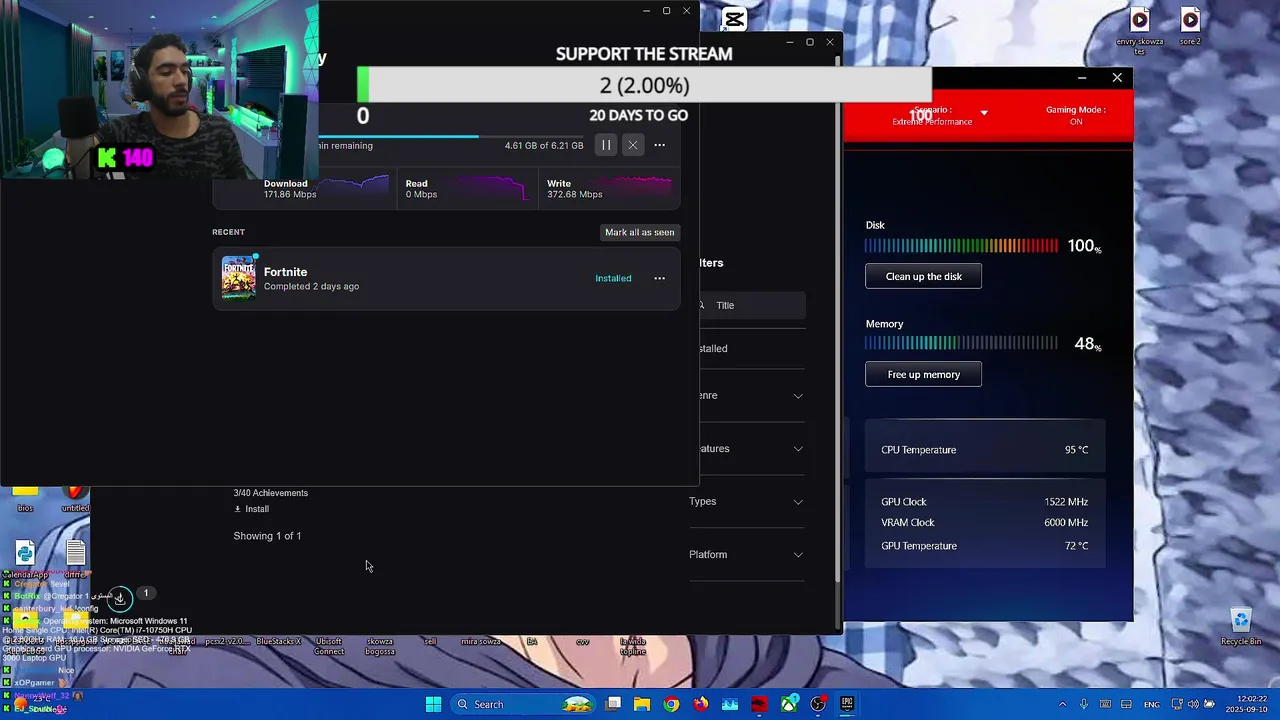Select the Fortnite recent download title
Image resolution: width=1280 pixels, height=720 pixels.
(x=285, y=272)
